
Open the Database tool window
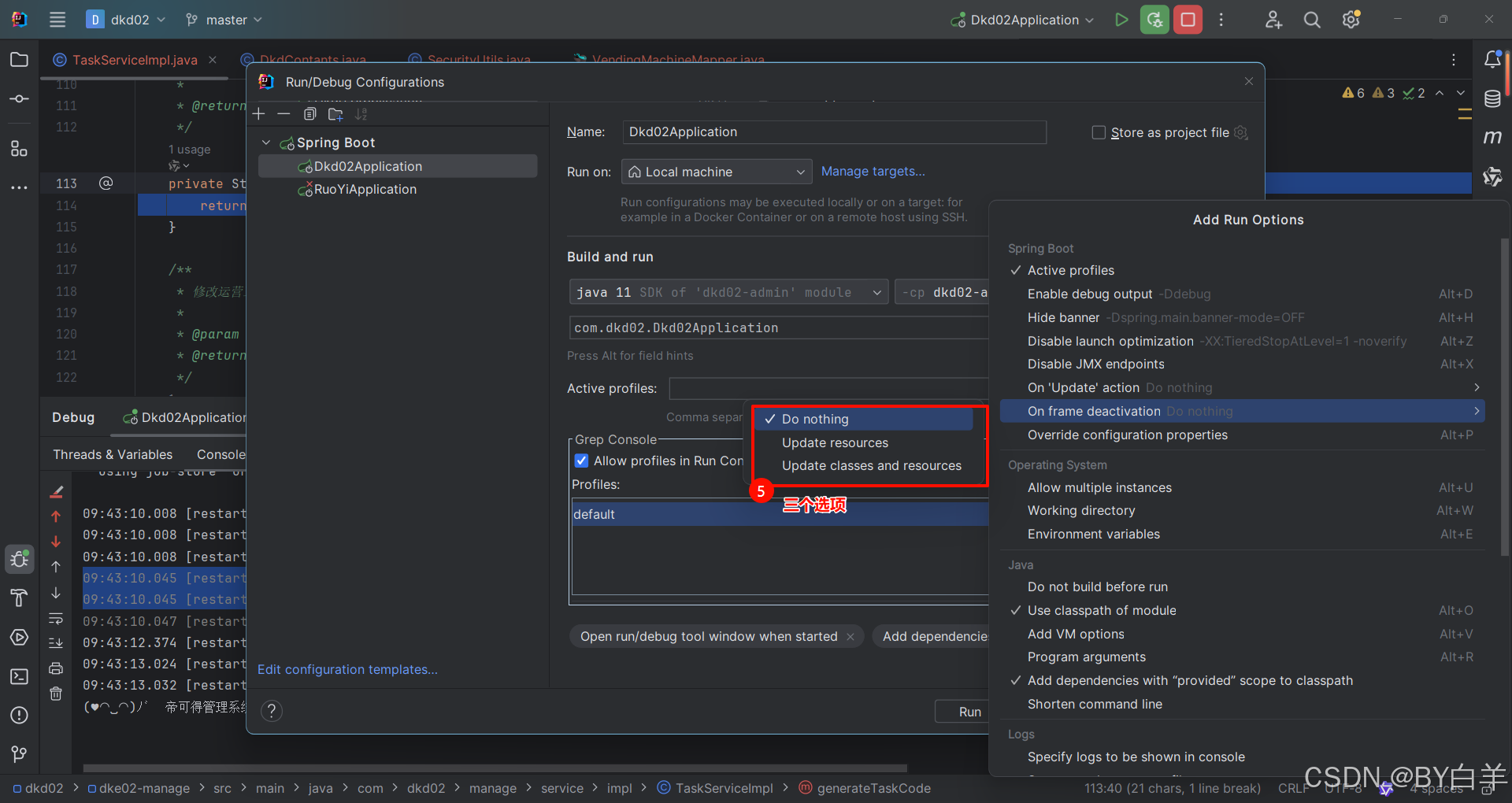pyautogui.click(x=1492, y=99)
